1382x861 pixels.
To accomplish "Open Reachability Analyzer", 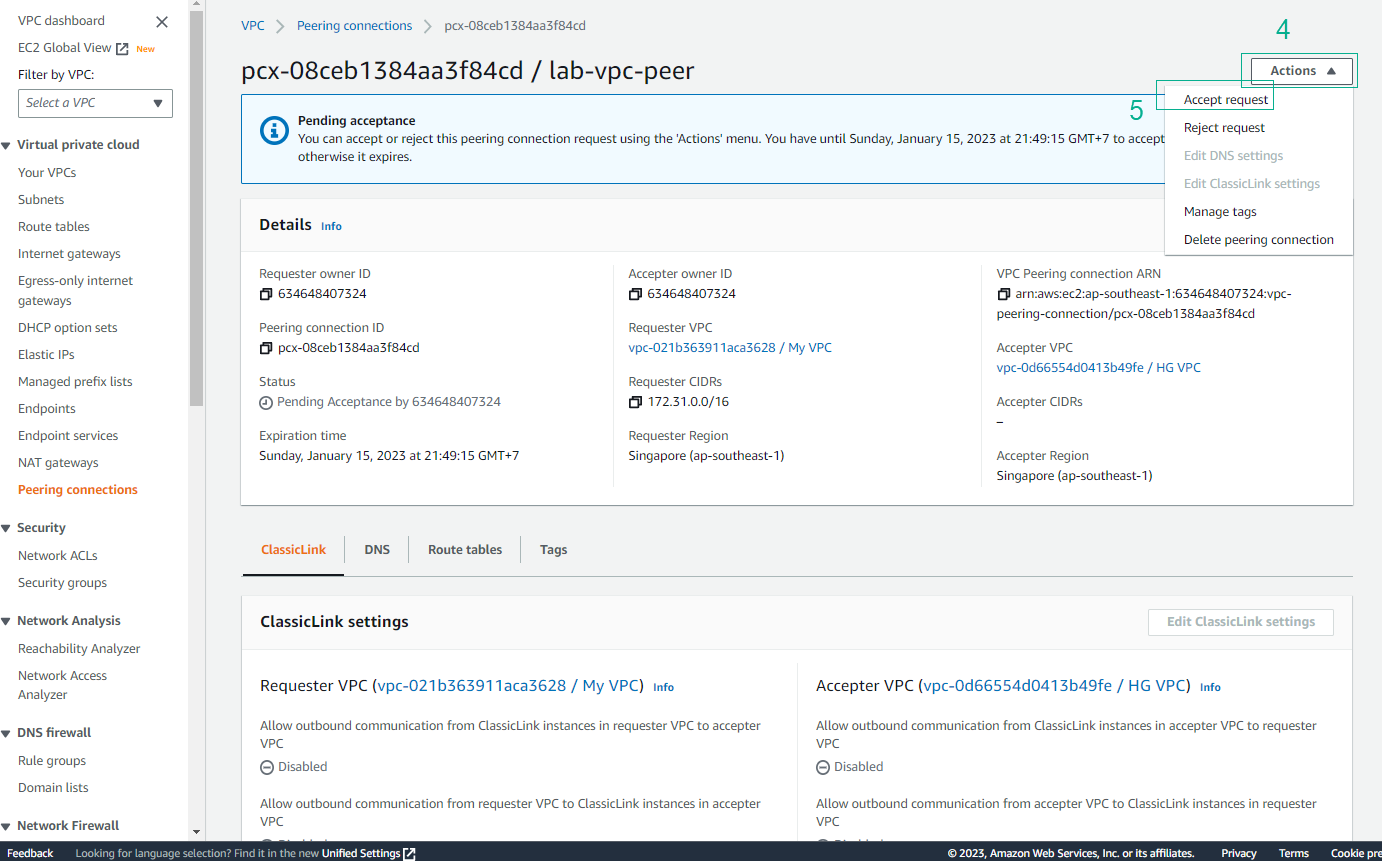I will (x=79, y=649).
